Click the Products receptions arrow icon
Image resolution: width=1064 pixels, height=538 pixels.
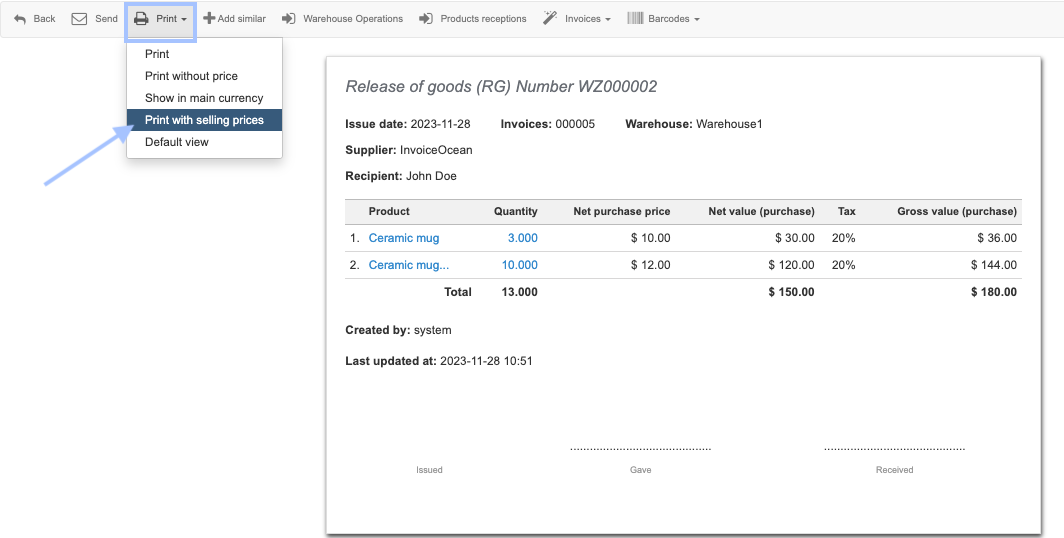(425, 19)
